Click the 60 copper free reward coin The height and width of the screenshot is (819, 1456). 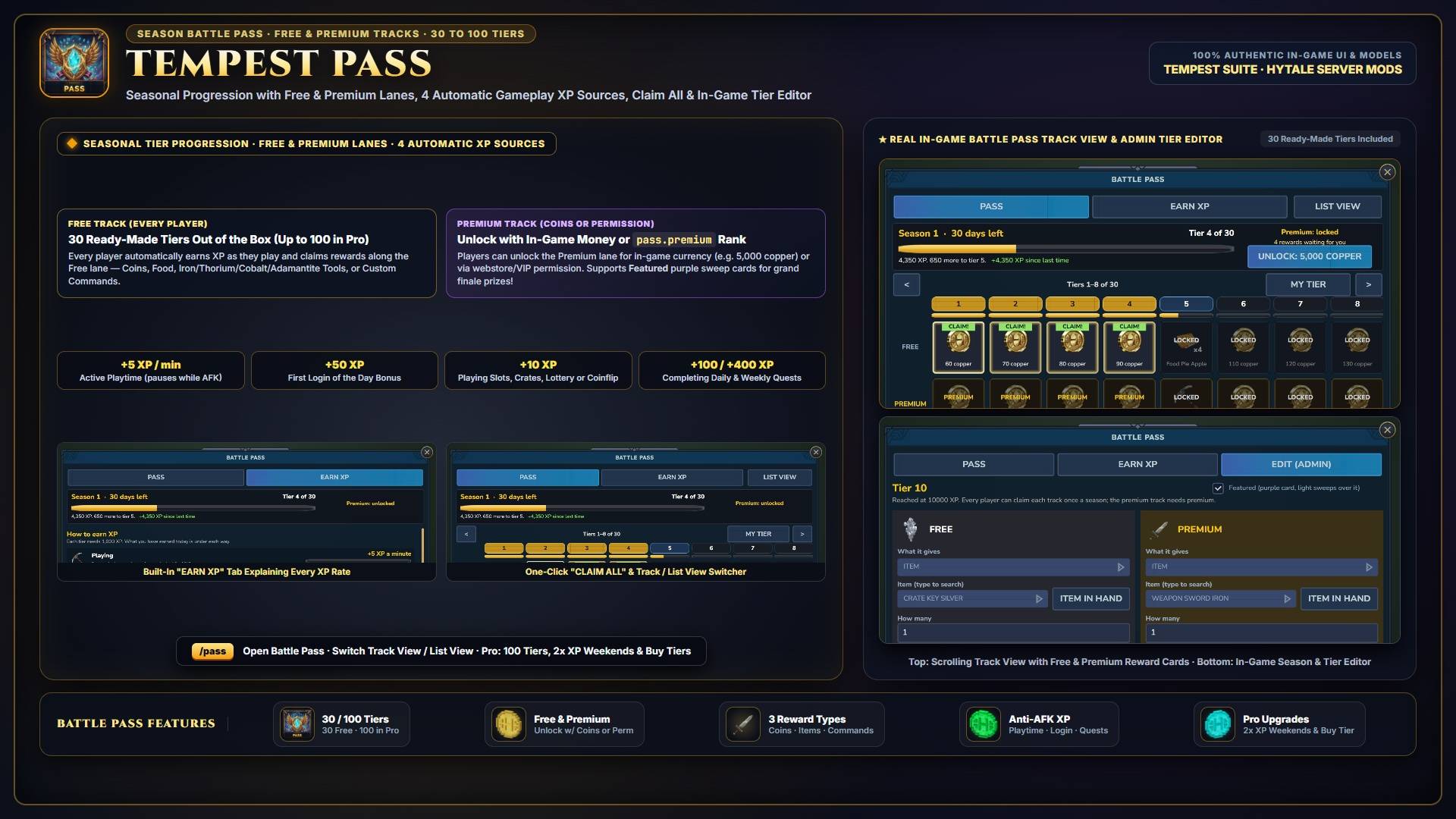coord(959,342)
